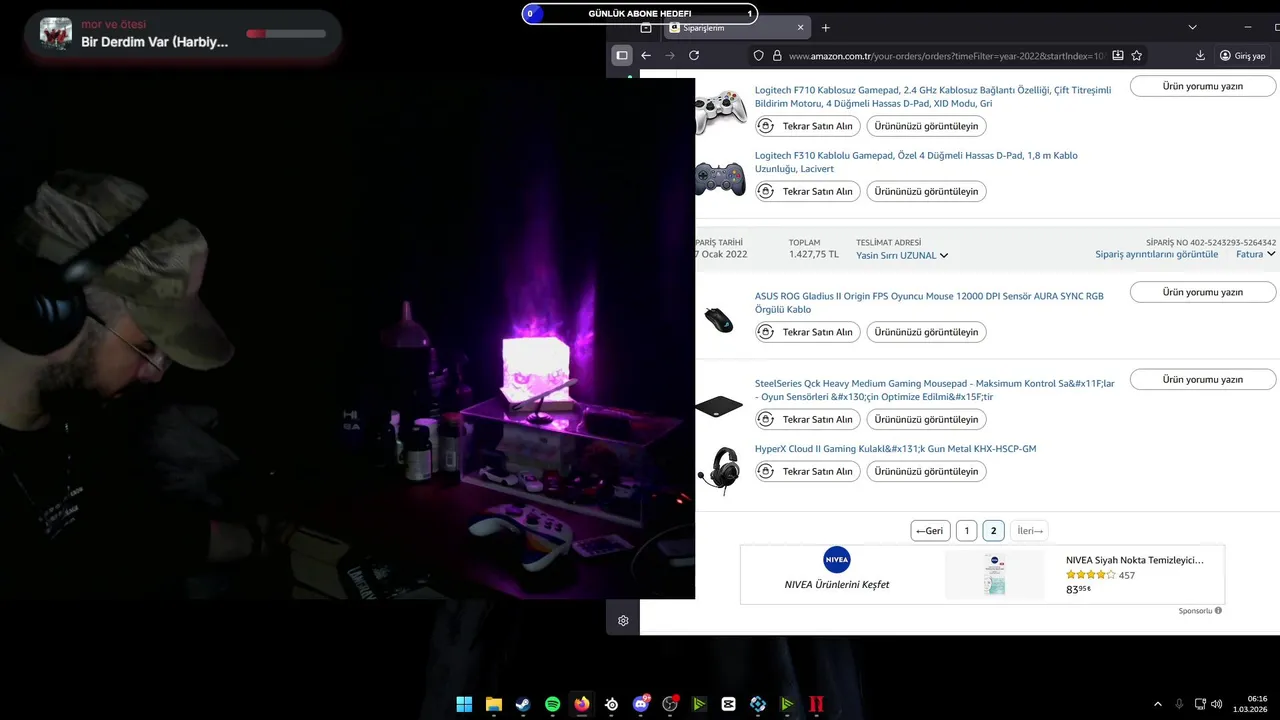Image resolution: width=1280 pixels, height=720 pixels.
Task: Click Ürününüzü görüntüleyin for Logitech F710
Action: coord(926,126)
